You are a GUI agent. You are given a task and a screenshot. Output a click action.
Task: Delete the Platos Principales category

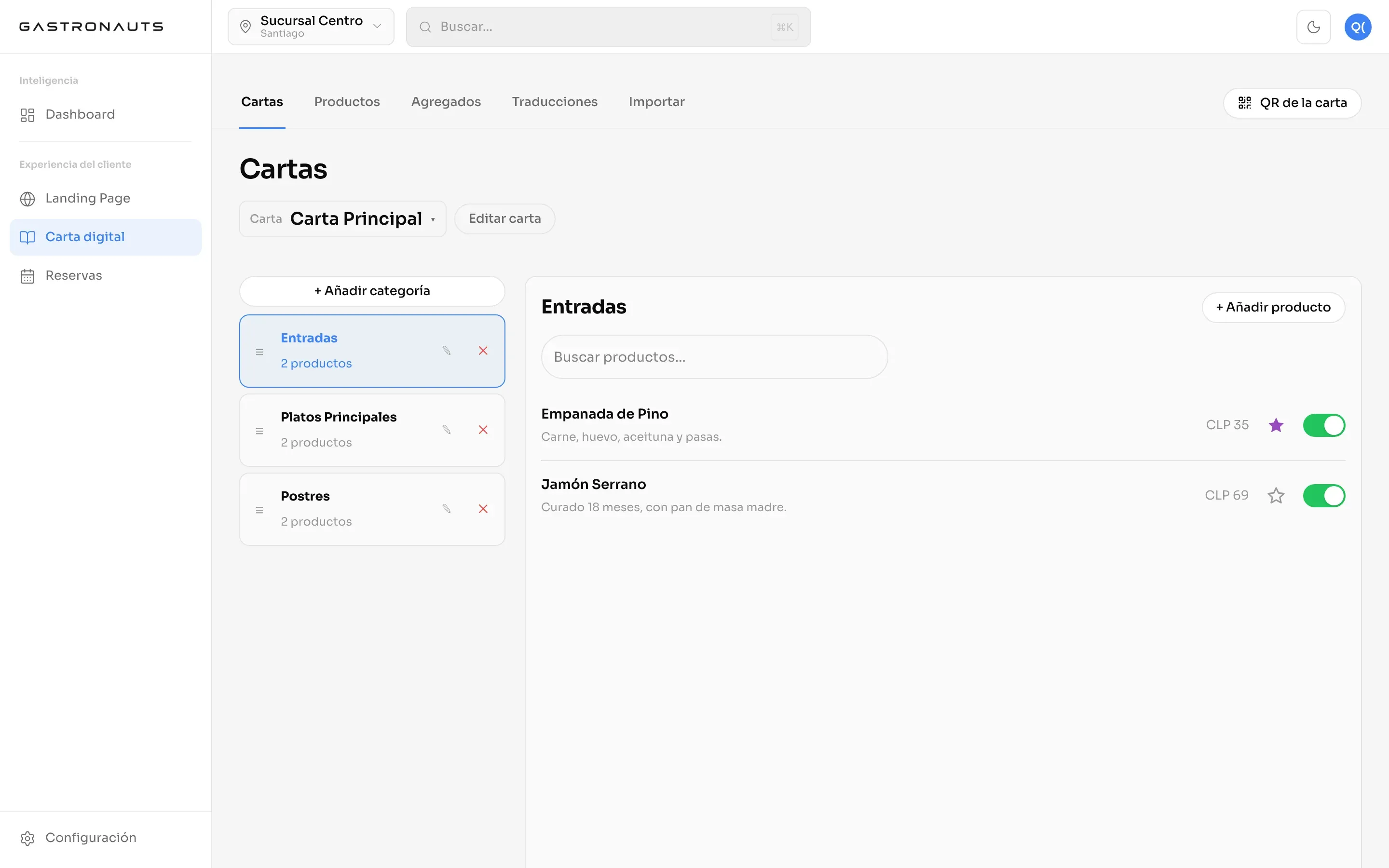483,430
